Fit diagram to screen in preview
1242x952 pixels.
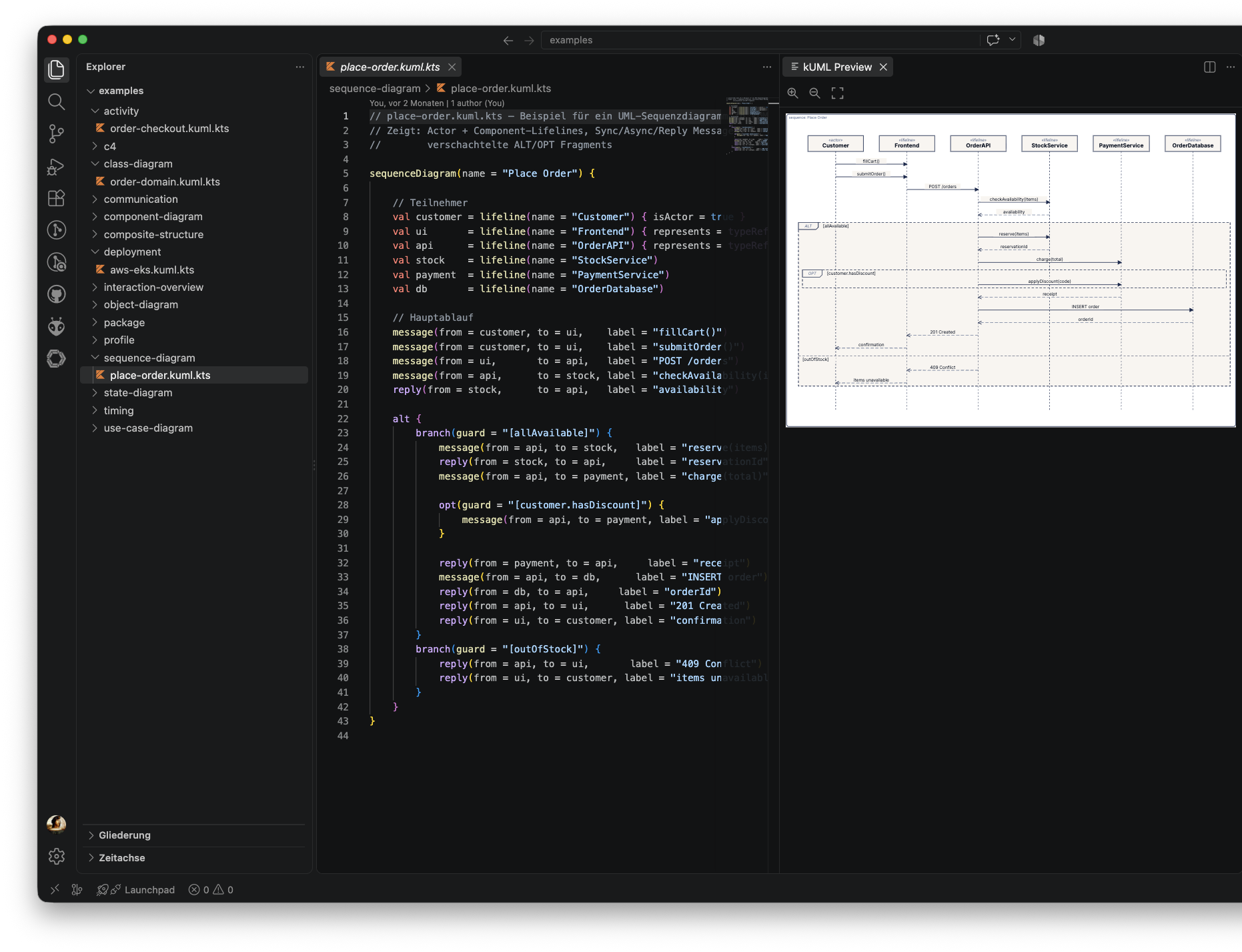tap(837, 93)
